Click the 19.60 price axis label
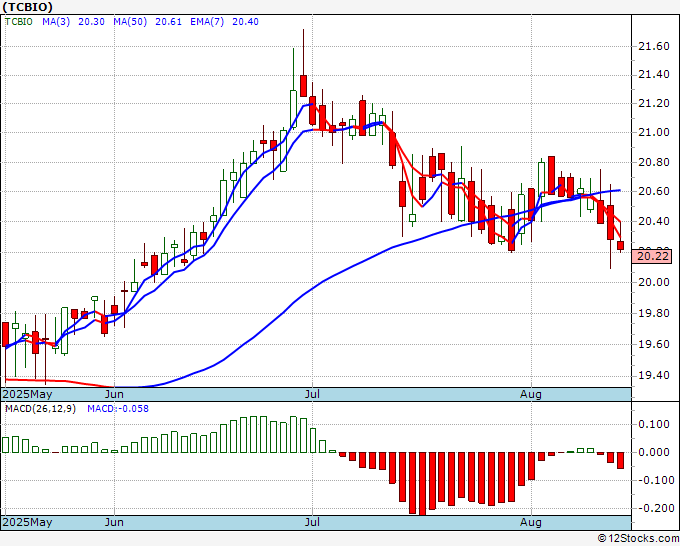 click(x=654, y=344)
